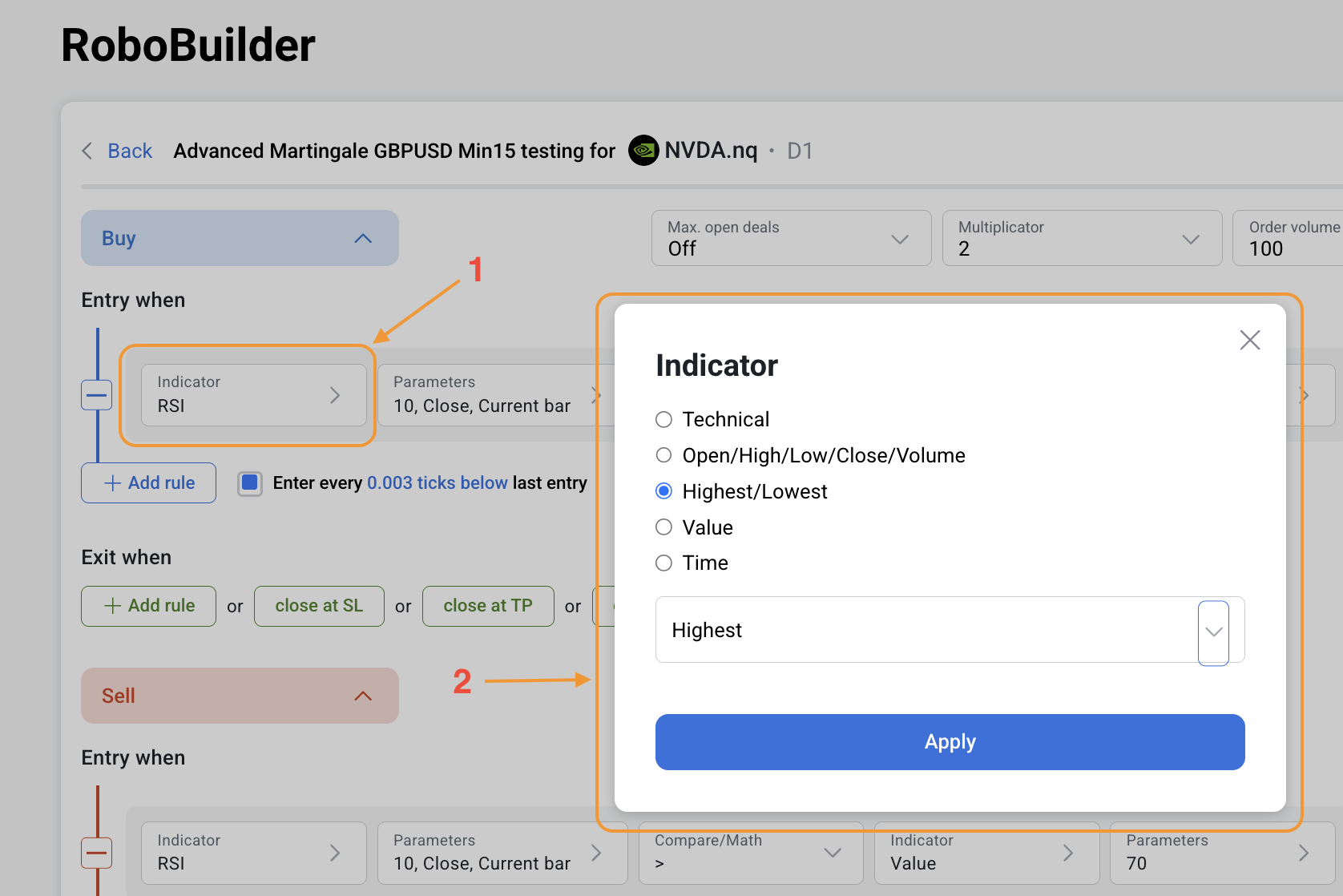Select Open/High/Low/Close/Volume radio option
1343x896 pixels.
[663, 455]
